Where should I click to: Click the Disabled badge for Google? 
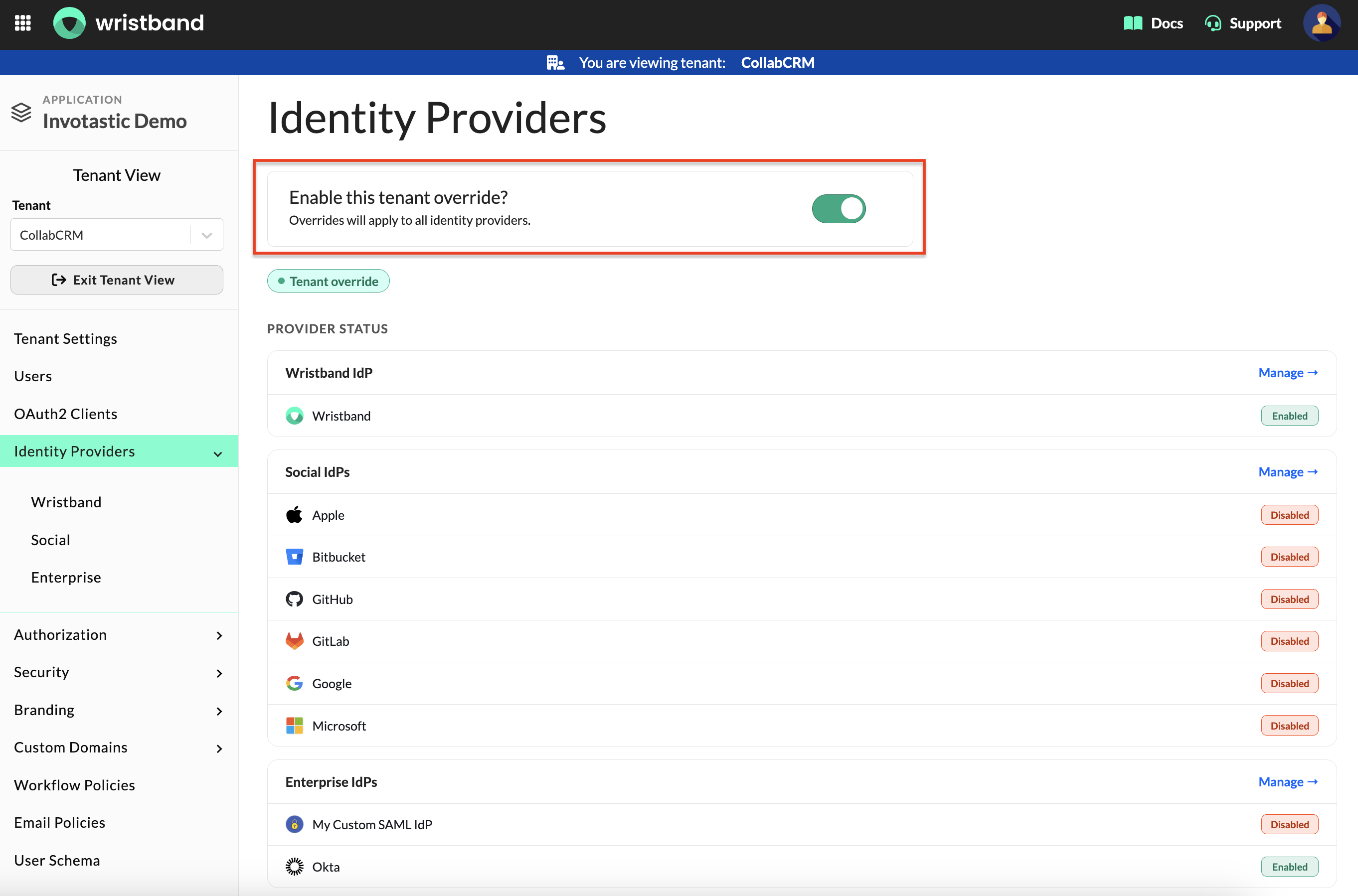pos(1289,683)
